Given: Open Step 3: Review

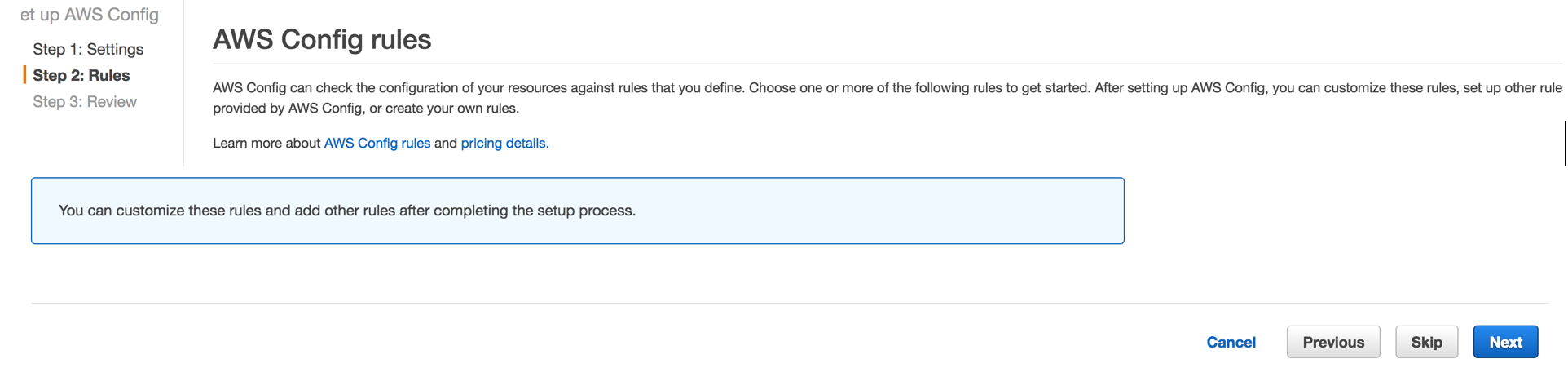Looking at the screenshot, I should point(85,102).
